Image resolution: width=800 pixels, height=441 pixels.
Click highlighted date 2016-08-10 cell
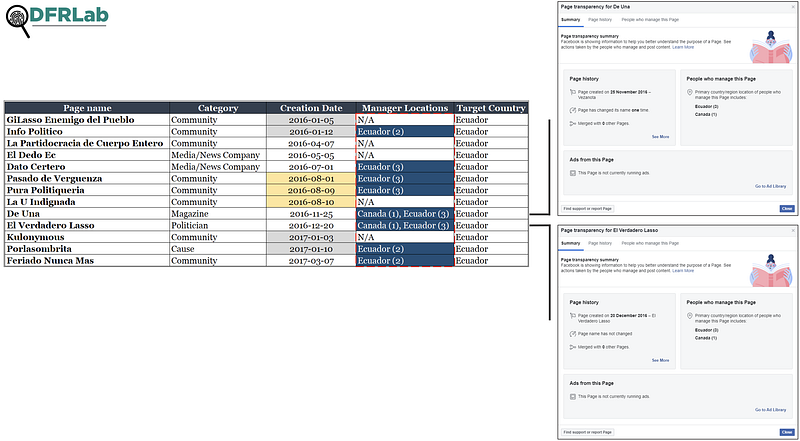pos(311,202)
